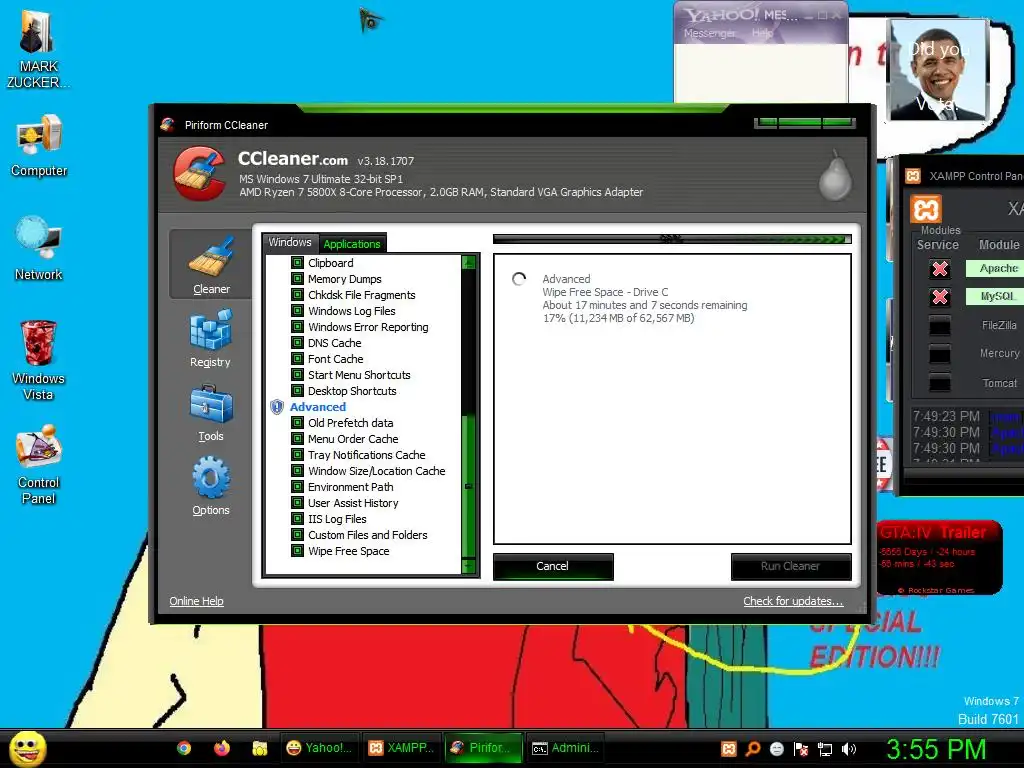Click the action center flag tray icon
The height and width of the screenshot is (768, 1024).
pyautogui.click(x=801, y=749)
